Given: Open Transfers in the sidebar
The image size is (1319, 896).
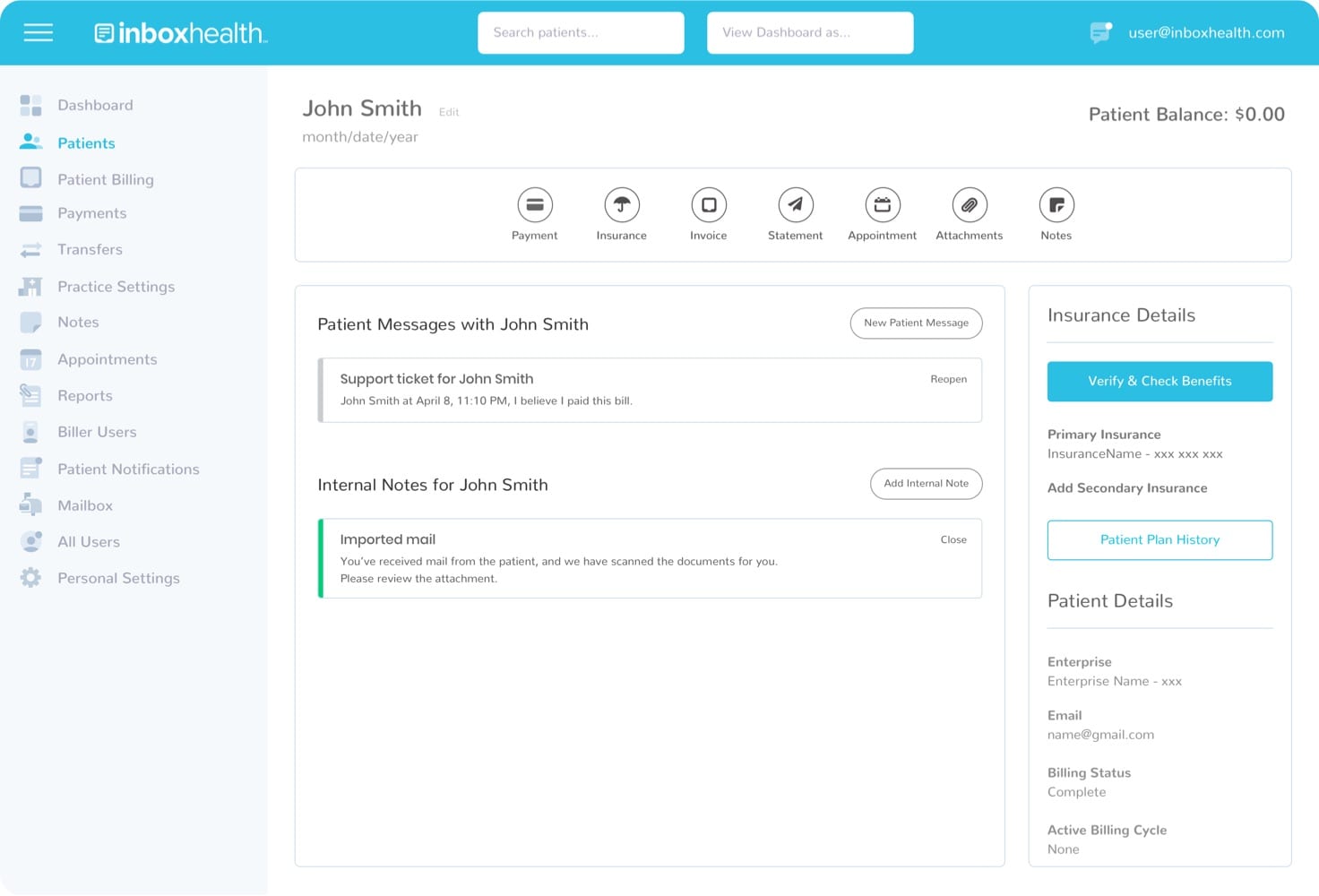Looking at the screenshot, I should (x=90, y=250).
